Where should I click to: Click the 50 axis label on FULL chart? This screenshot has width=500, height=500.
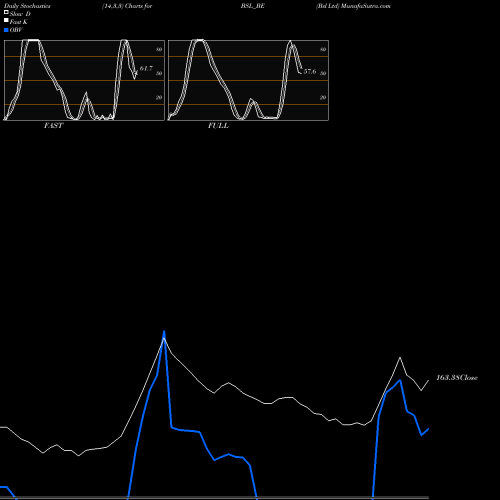click(x=323, y=73)
